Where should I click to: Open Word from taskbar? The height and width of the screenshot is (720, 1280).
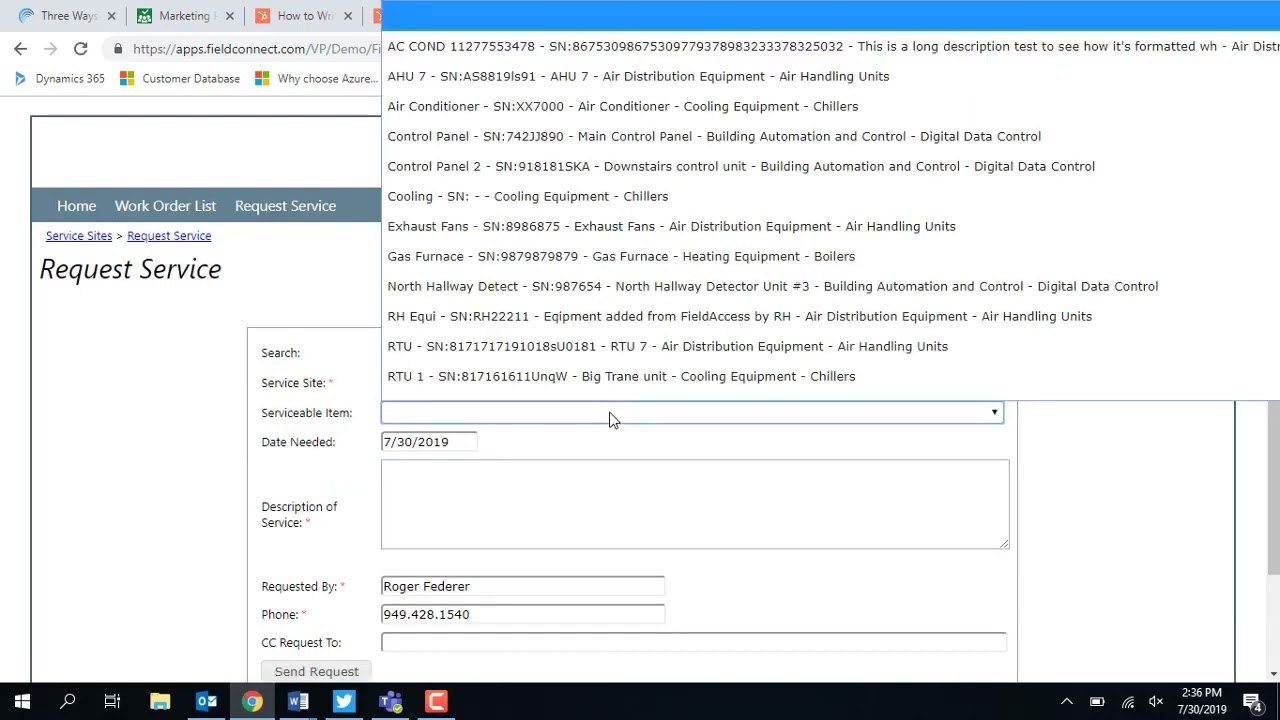pyautogui.click(x=298, y=702)
